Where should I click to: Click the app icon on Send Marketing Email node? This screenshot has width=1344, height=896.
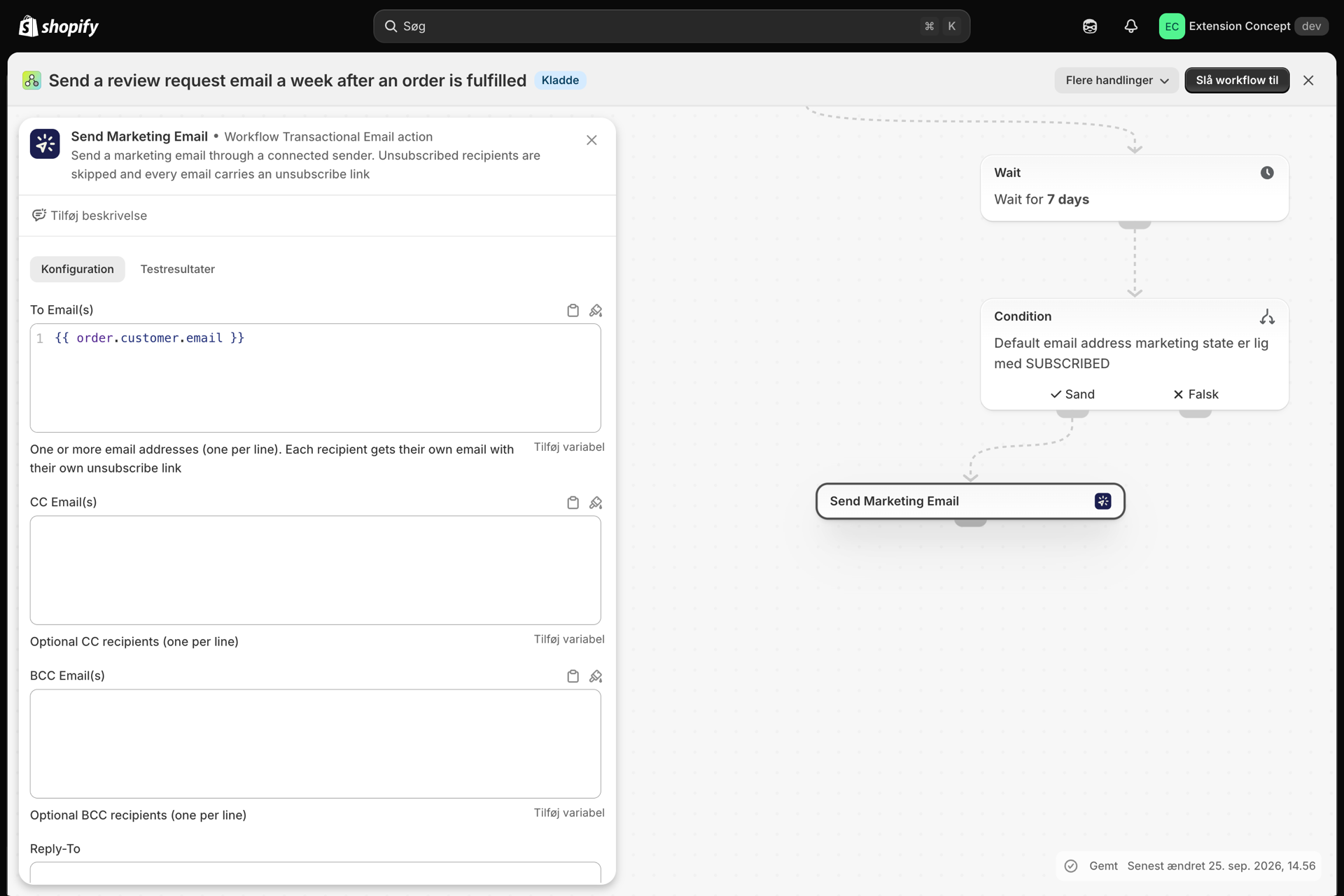pos(1102,501)
